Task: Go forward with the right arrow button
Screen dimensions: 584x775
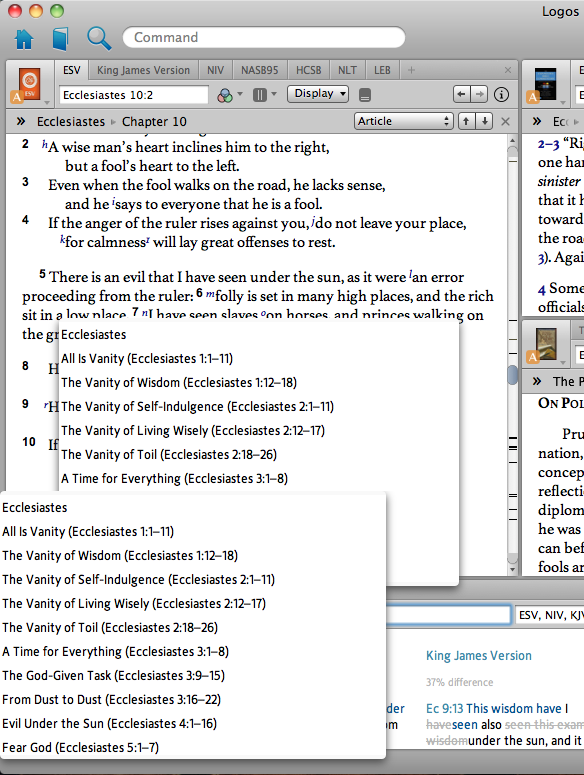Action: click(x=479, y=94)
